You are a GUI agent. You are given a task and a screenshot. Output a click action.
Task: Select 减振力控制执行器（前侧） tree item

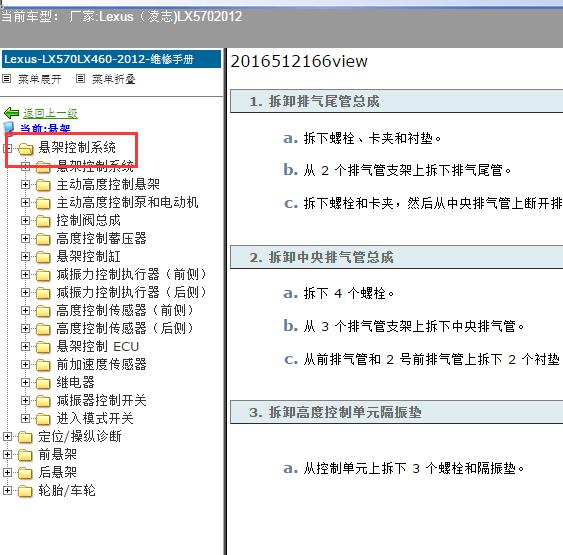point(132,275)
